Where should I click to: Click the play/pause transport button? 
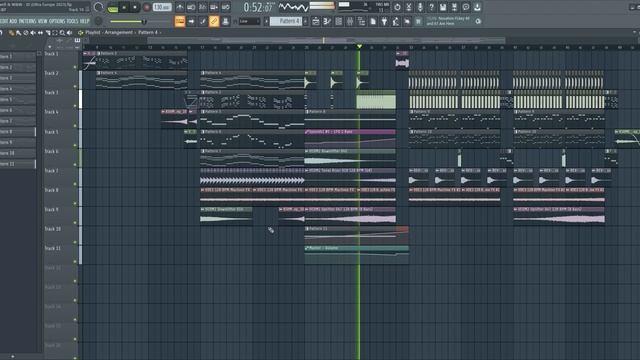pyautogui.click(x=124, y=7)
